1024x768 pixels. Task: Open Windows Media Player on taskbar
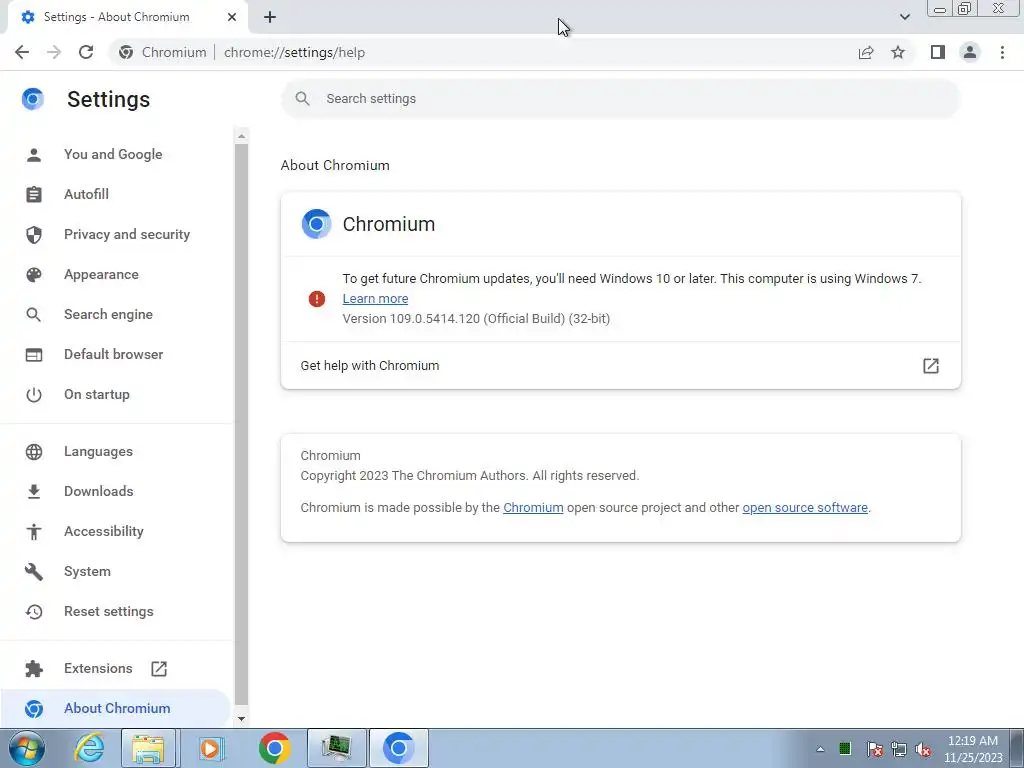211,748
